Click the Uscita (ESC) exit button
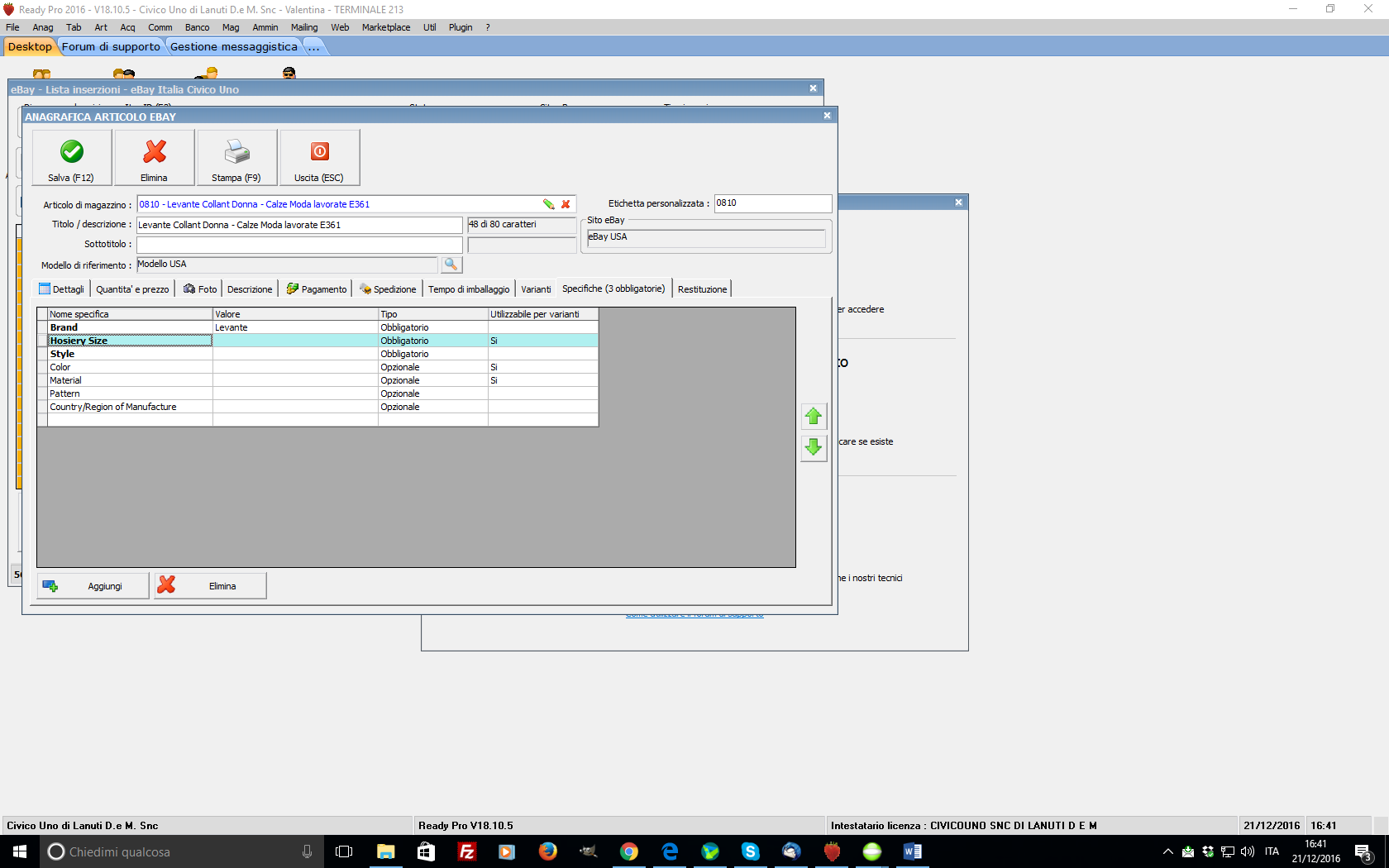The image size is (1389, 868). coord(320,157)
